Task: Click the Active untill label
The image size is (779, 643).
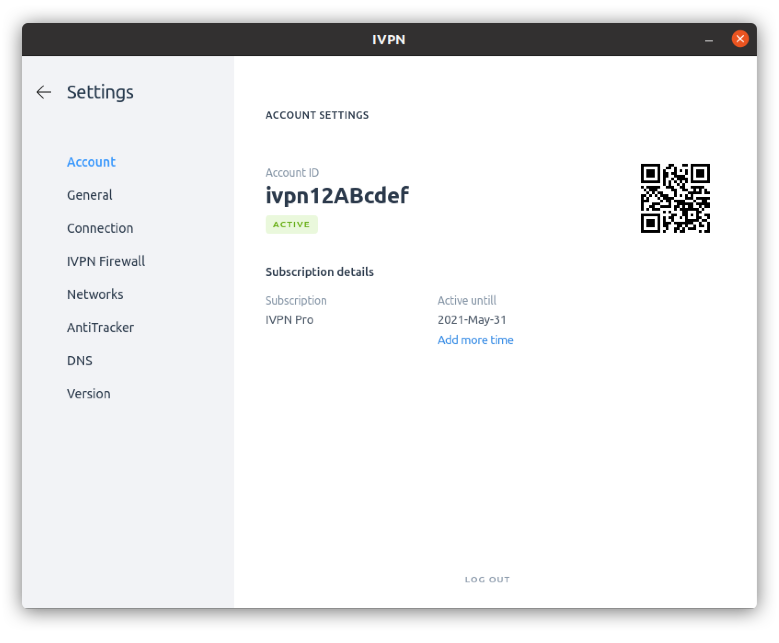Action: coord(467,301)
